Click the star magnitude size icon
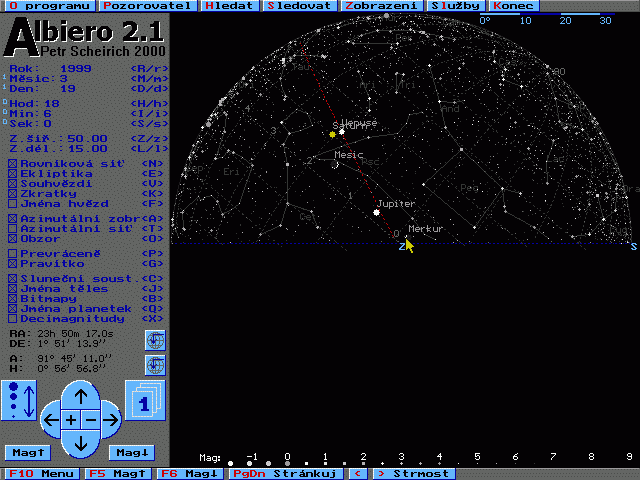This screenshot has width=640, height=480. coord(20,400)
